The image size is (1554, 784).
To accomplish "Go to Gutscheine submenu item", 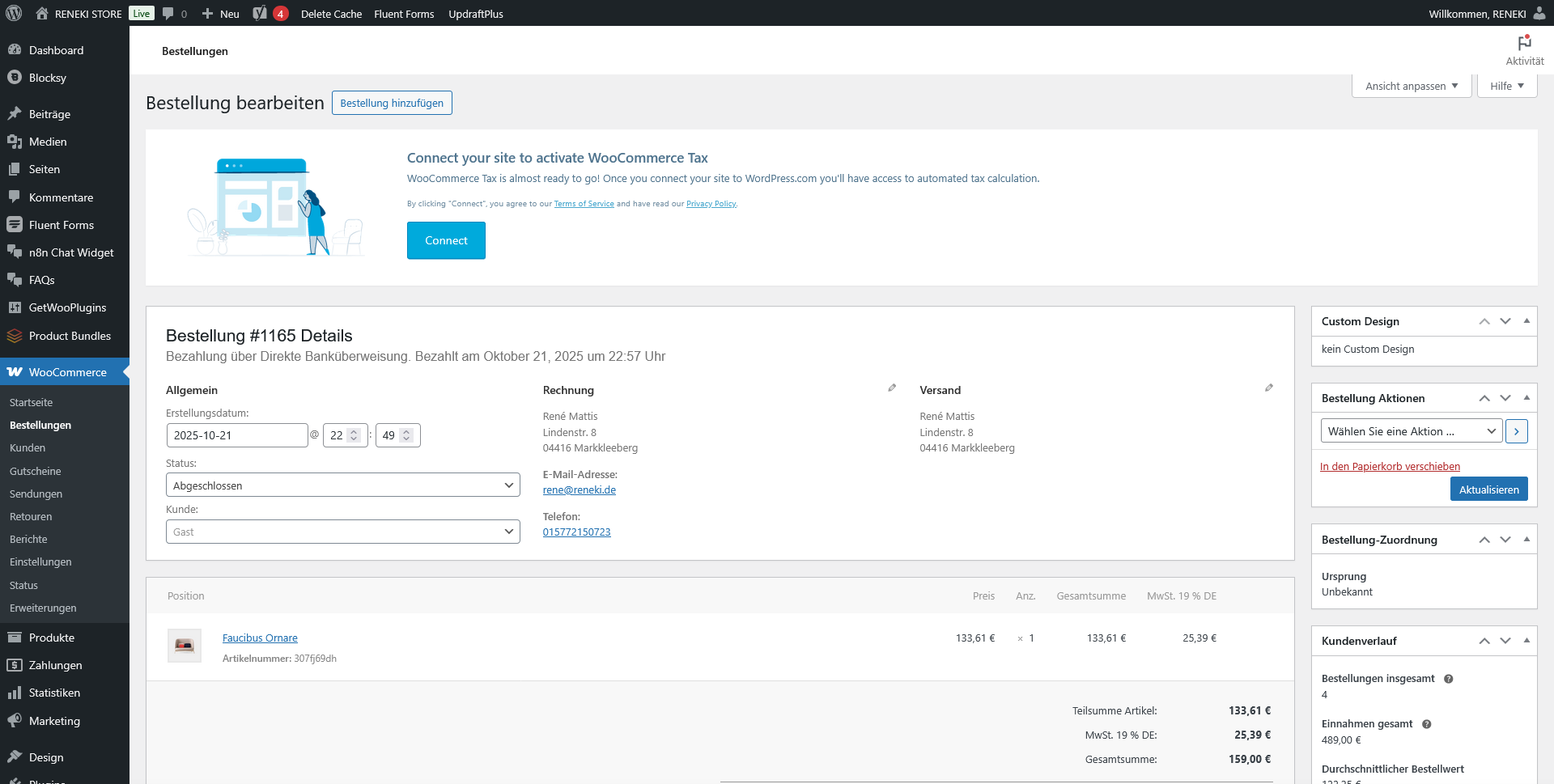I will click(x=36, y=471).
